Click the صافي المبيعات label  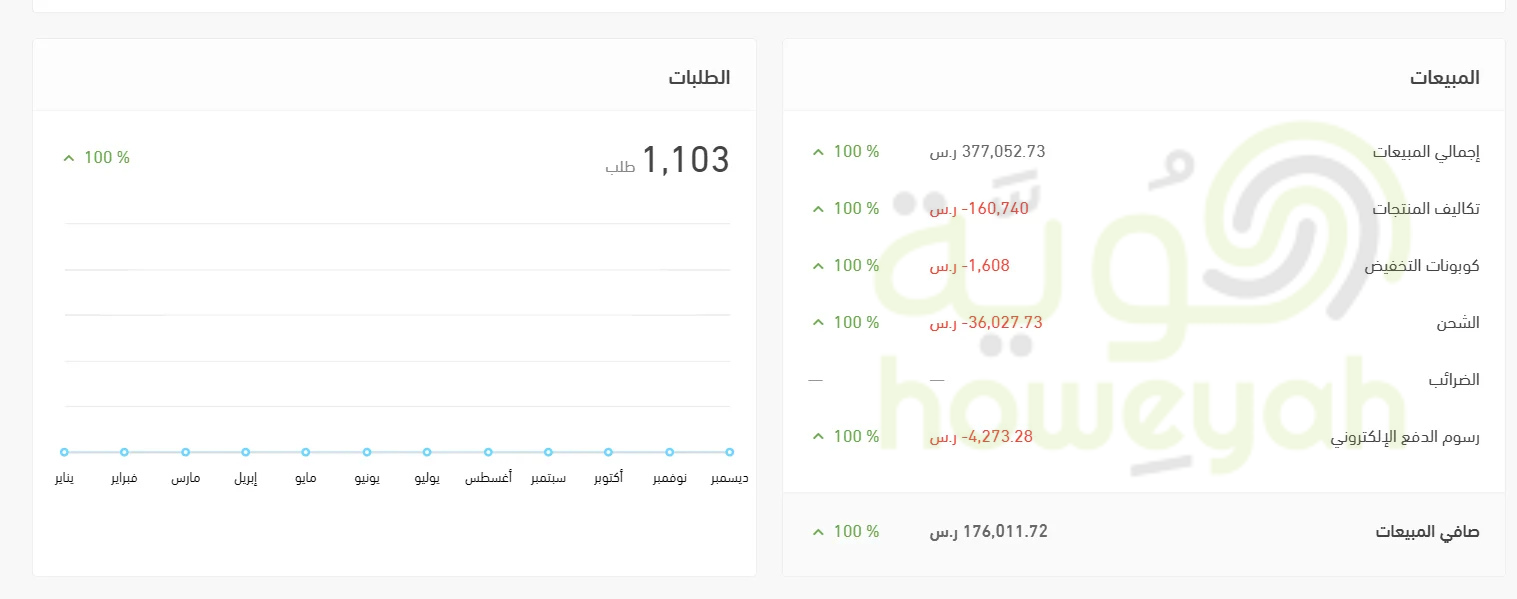[x=1427, y=532]
